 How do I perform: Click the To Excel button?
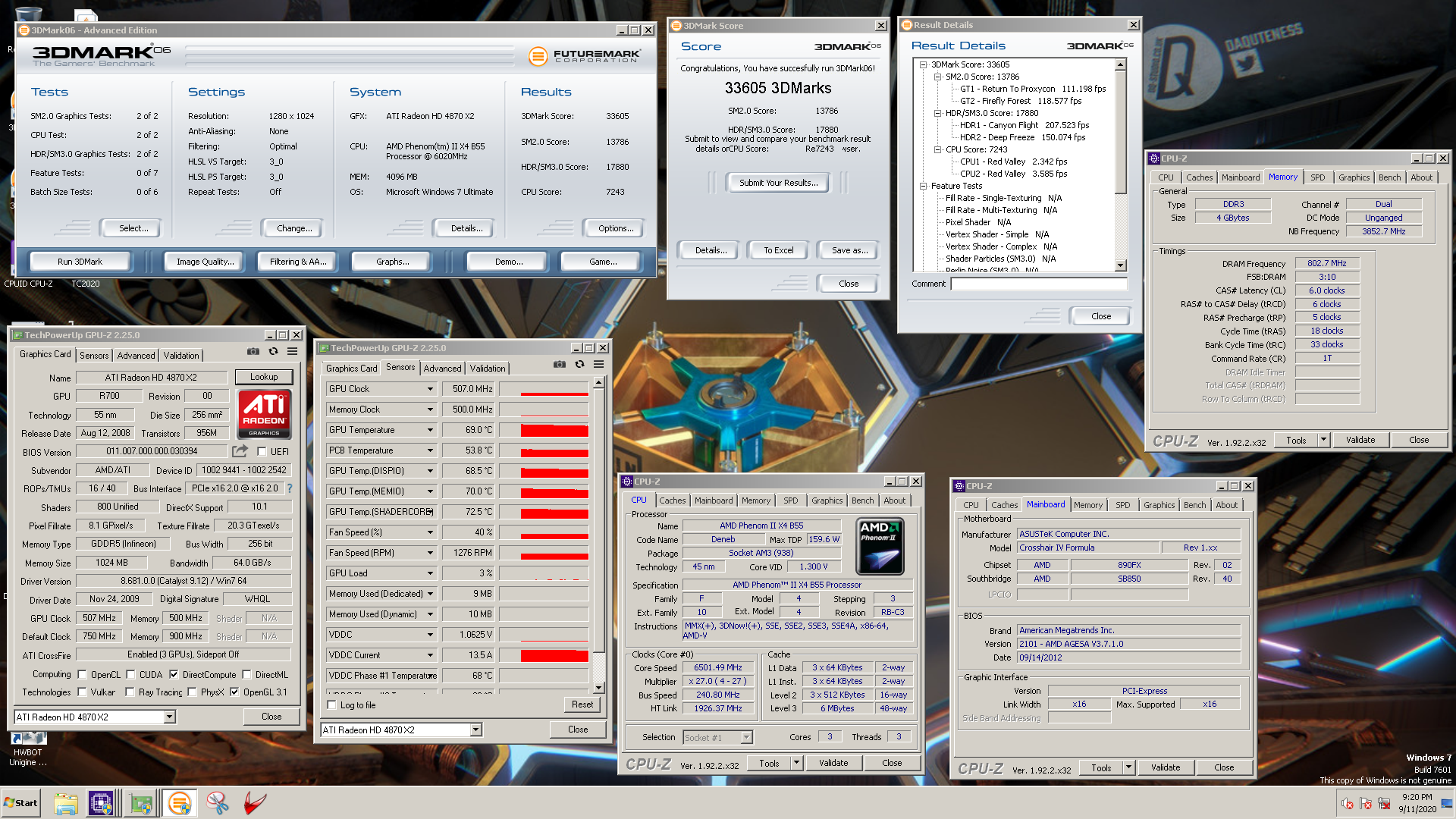click(778, 250)
